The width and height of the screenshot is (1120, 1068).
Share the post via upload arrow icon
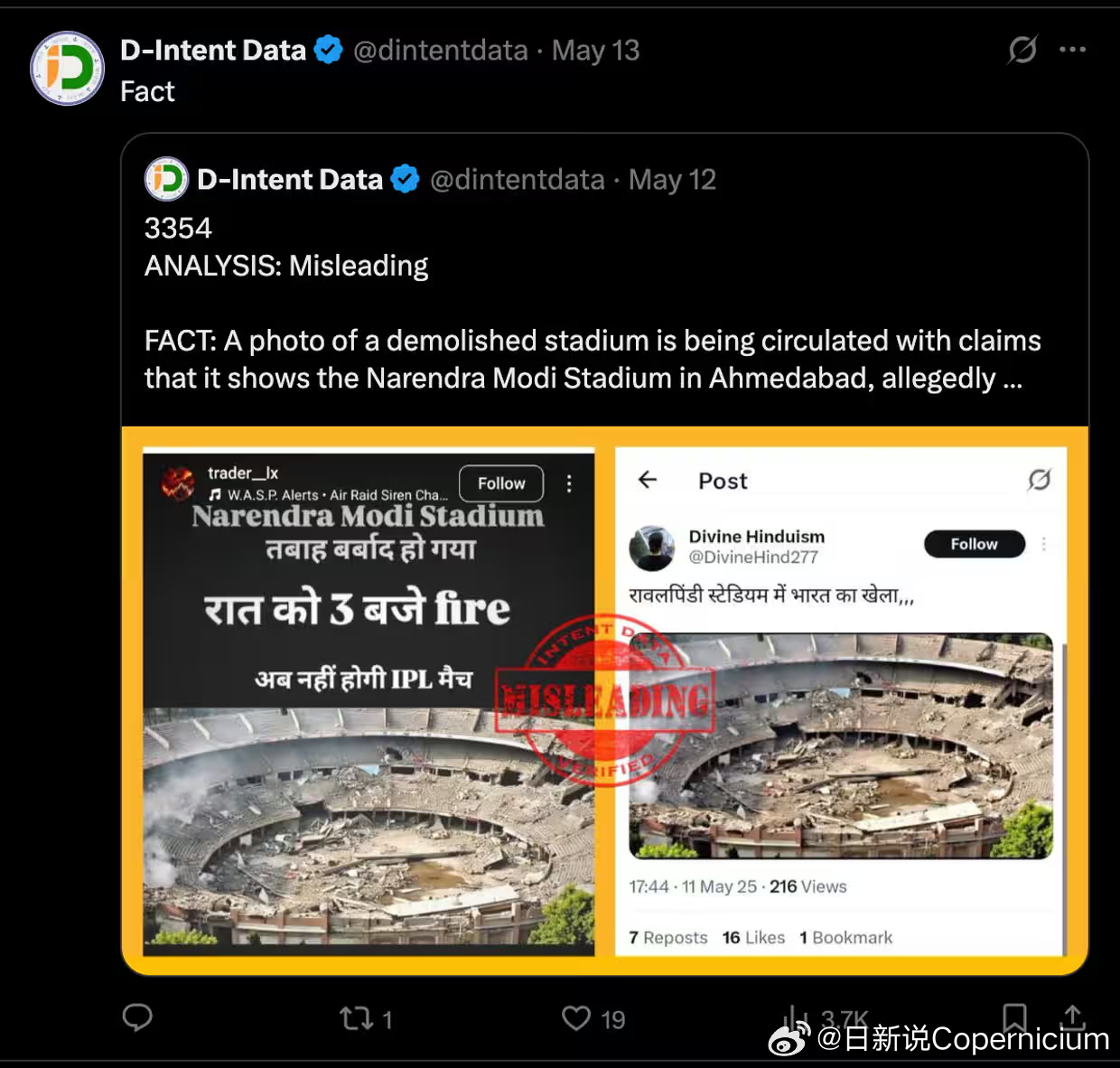[1072, 1017]
